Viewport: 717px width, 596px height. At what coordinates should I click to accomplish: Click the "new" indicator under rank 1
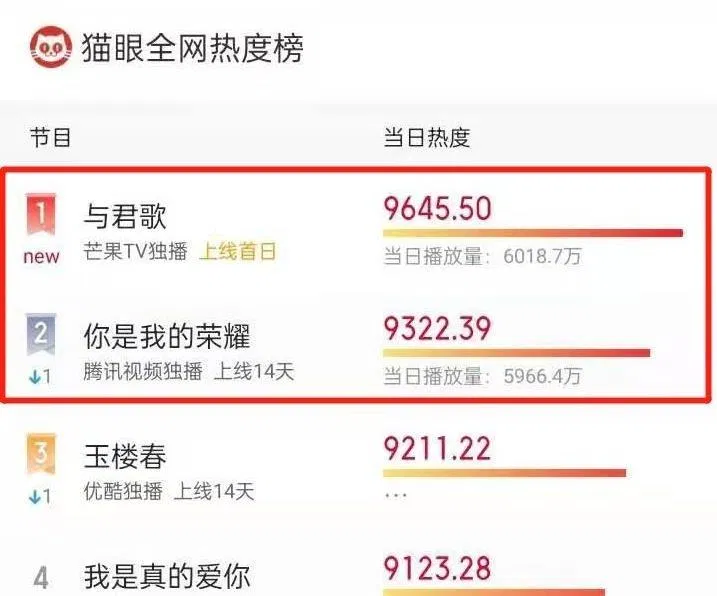(x=41, y=256)
